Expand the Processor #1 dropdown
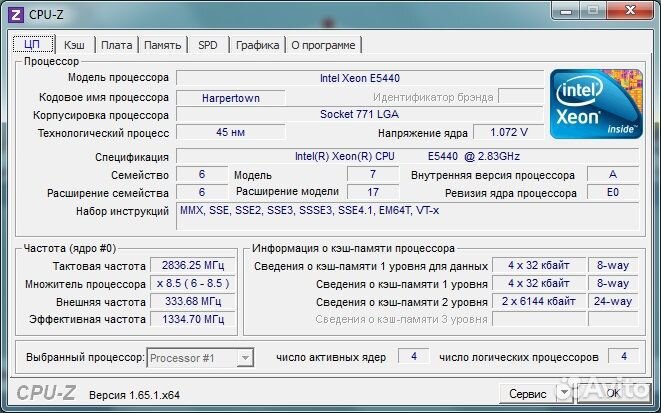 pyautogui.click(x=245, y=358)
